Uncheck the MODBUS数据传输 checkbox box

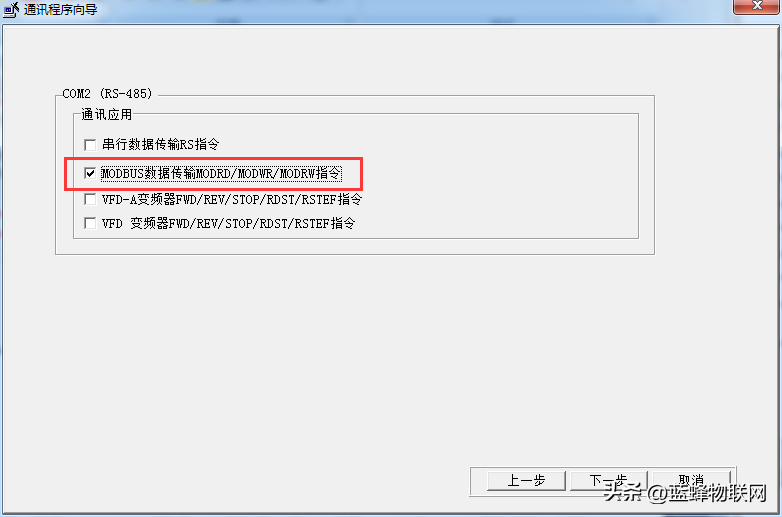[x=90, y=173]
